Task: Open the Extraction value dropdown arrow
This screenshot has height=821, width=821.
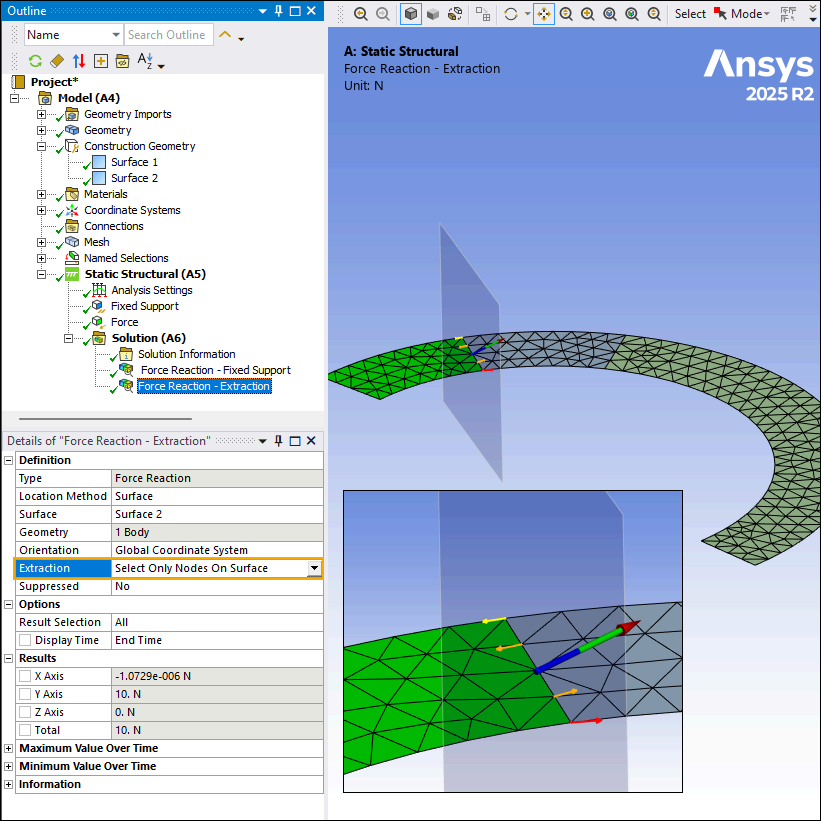Action: pyautogui.click(x=314, y=568)
